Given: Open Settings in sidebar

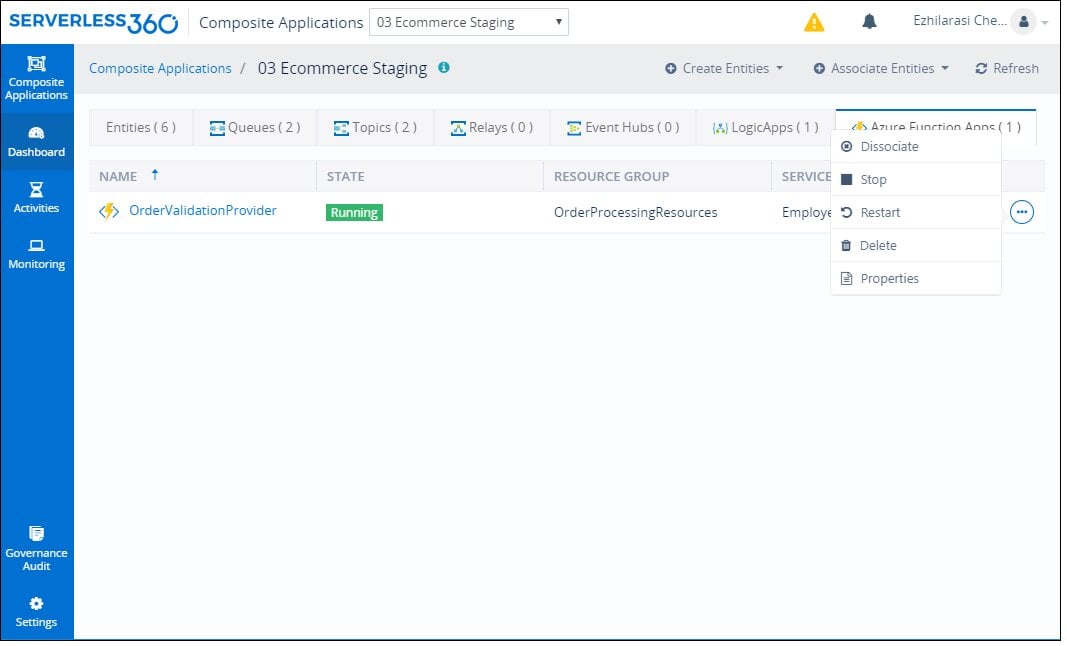Looking at the screenshot, I should coord(37,613).
